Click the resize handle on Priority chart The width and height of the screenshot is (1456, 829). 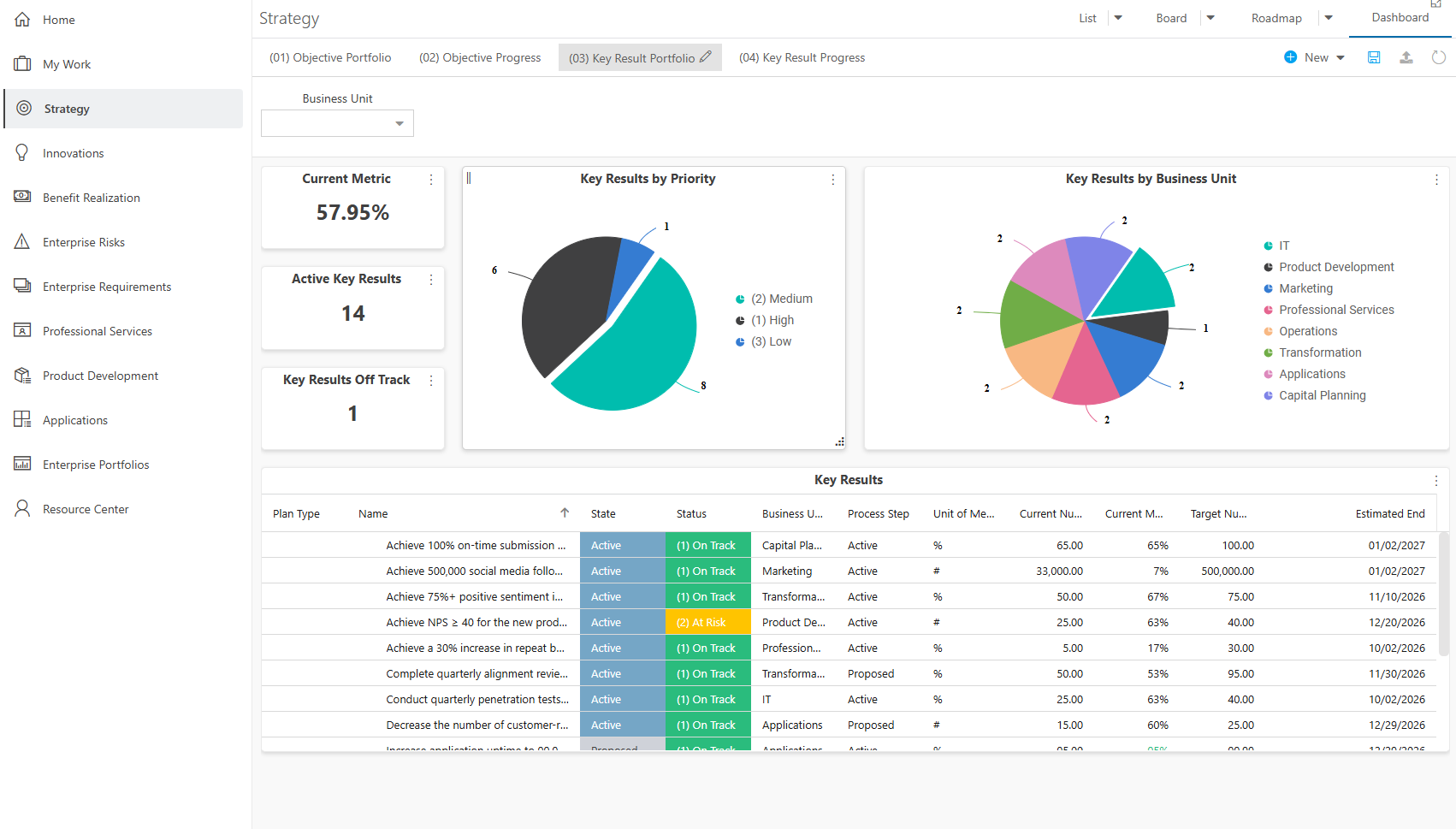[840, 442]
